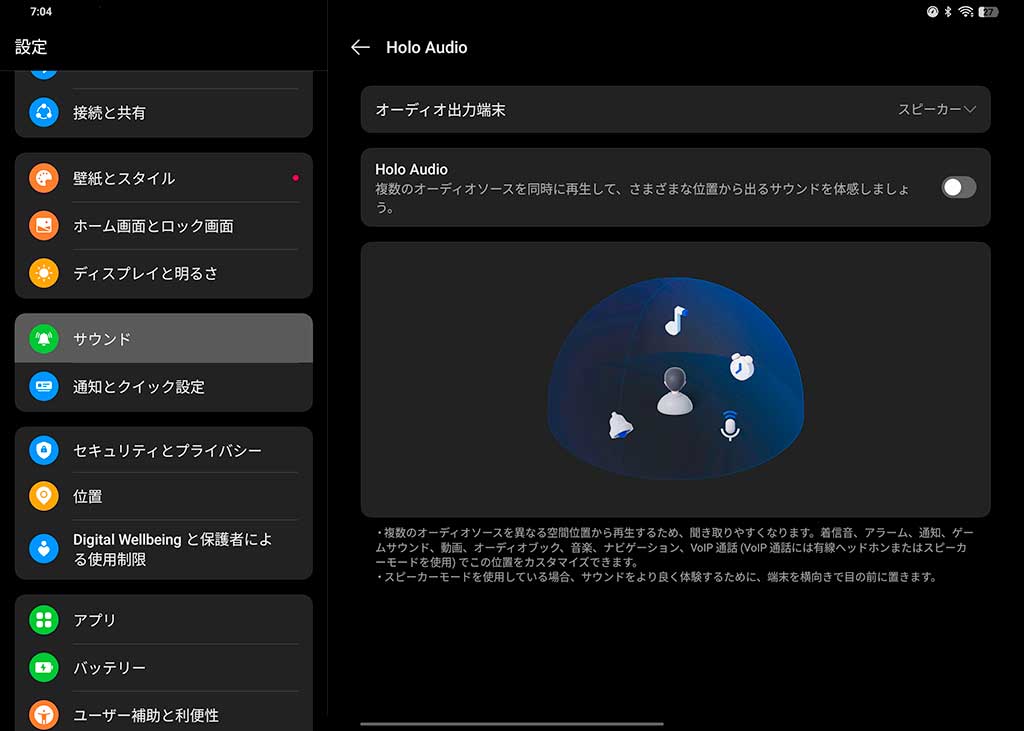The image size is (1024, 731).
Task: Open 壁紙とスタイル settings
Action: click(x=163, y=178)
